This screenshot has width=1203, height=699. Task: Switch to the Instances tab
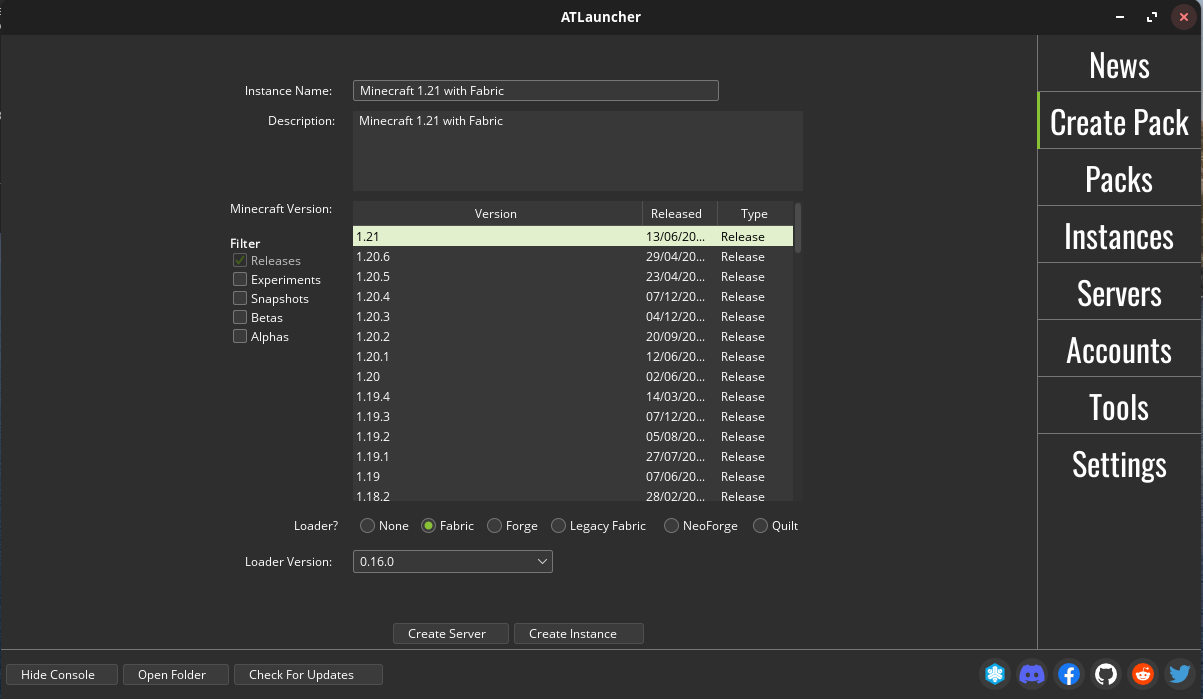click(x=1119, y=235)
